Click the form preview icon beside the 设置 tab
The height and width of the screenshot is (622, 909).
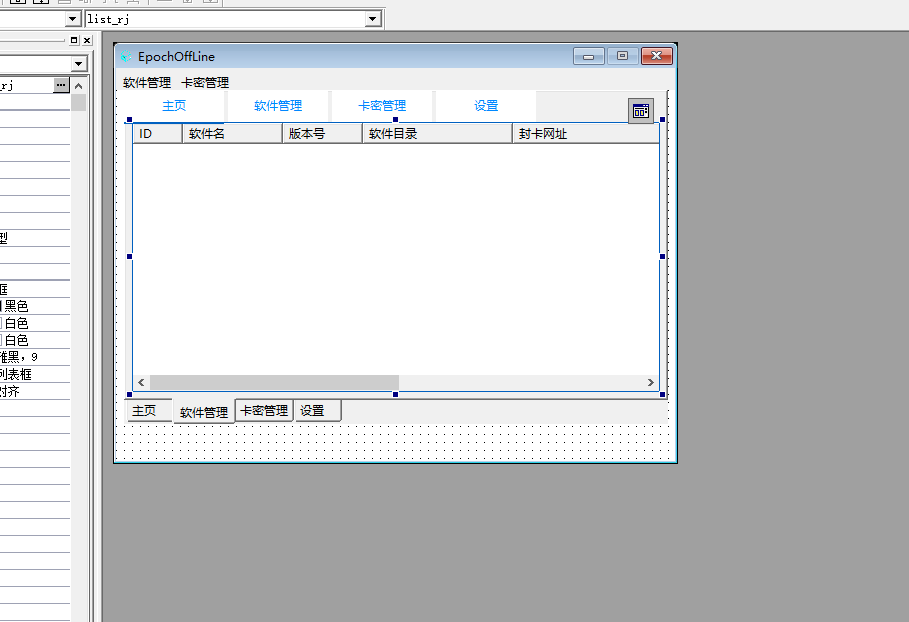point(639,110)
